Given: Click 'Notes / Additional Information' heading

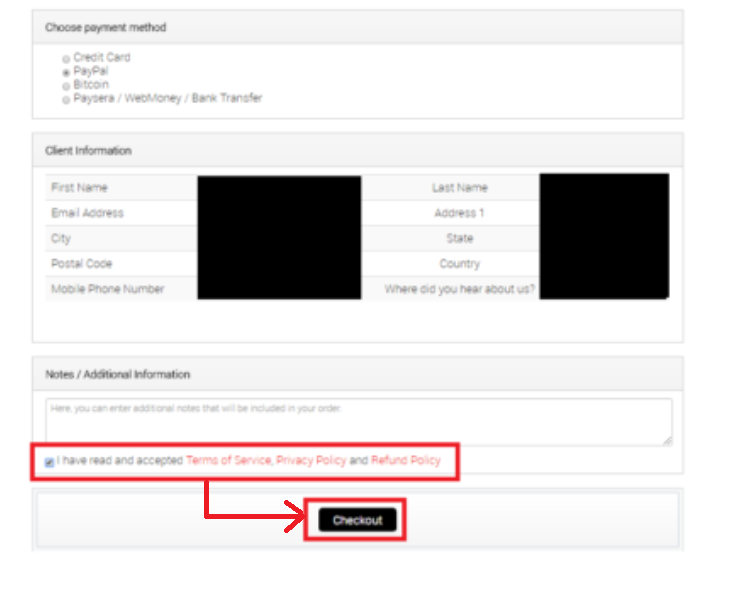Looking at the screenshot, I should click(118, 375).
